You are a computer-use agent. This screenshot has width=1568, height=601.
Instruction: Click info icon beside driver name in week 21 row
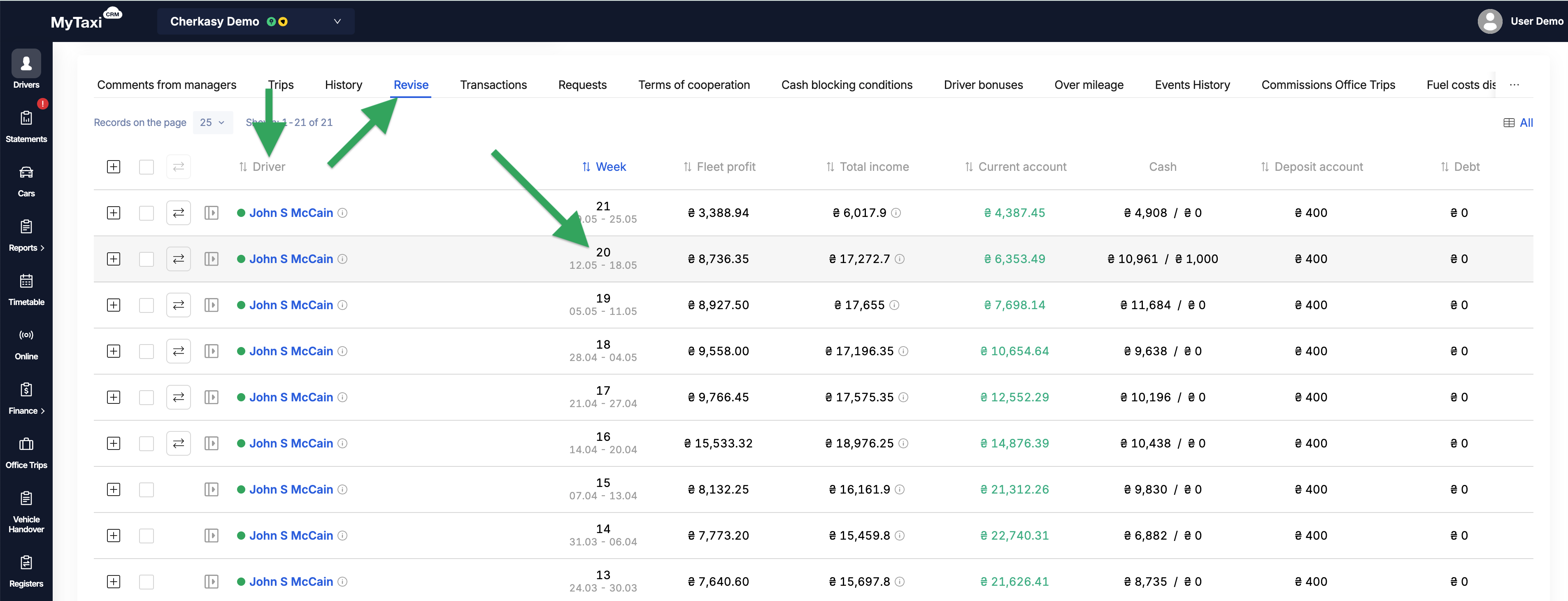[x=343, y=213]
